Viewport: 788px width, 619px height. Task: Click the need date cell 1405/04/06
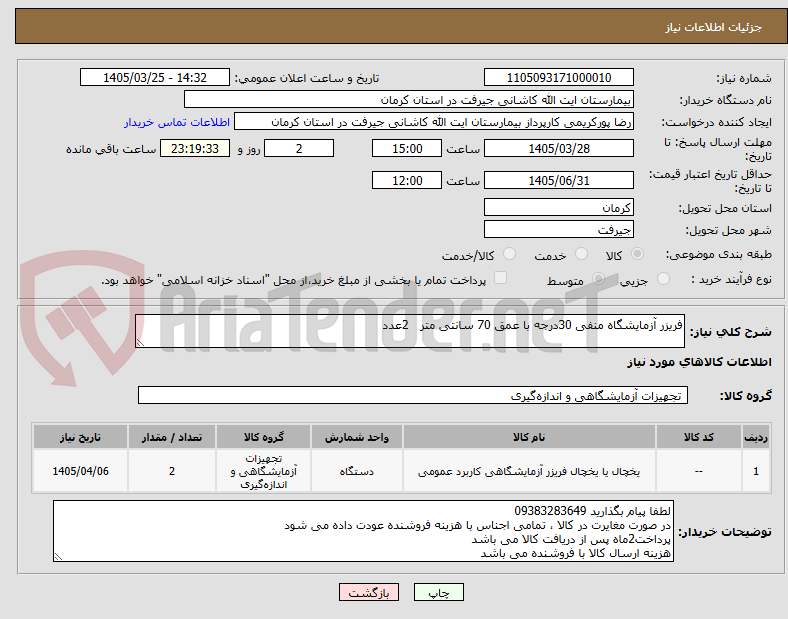click(80, 471)
